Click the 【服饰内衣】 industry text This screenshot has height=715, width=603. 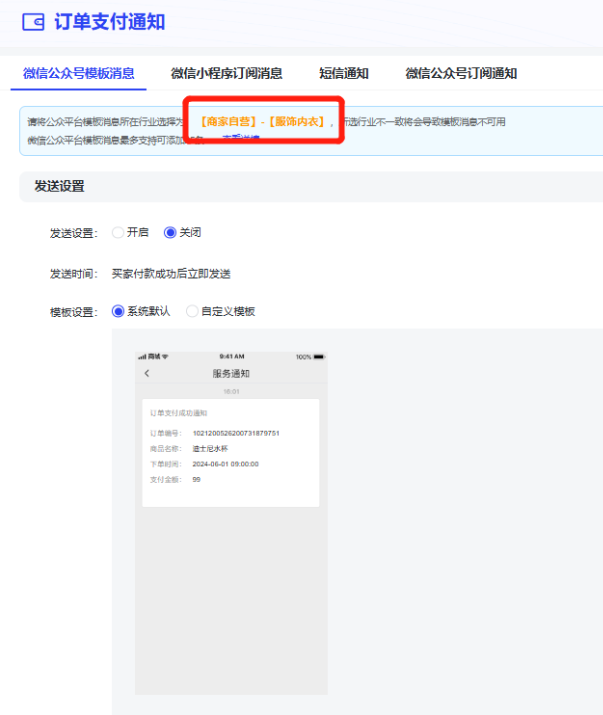pyautogui.click(x=301, y=121)
